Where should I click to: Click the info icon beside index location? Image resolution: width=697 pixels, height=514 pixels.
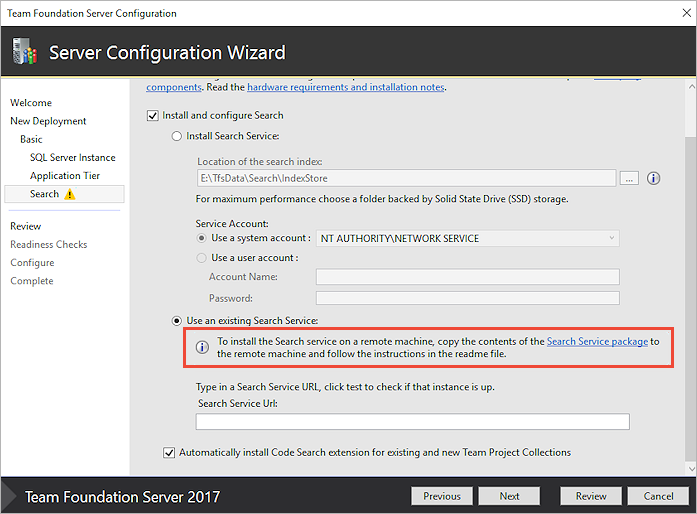pyautogui.click(x=653, y=178)
